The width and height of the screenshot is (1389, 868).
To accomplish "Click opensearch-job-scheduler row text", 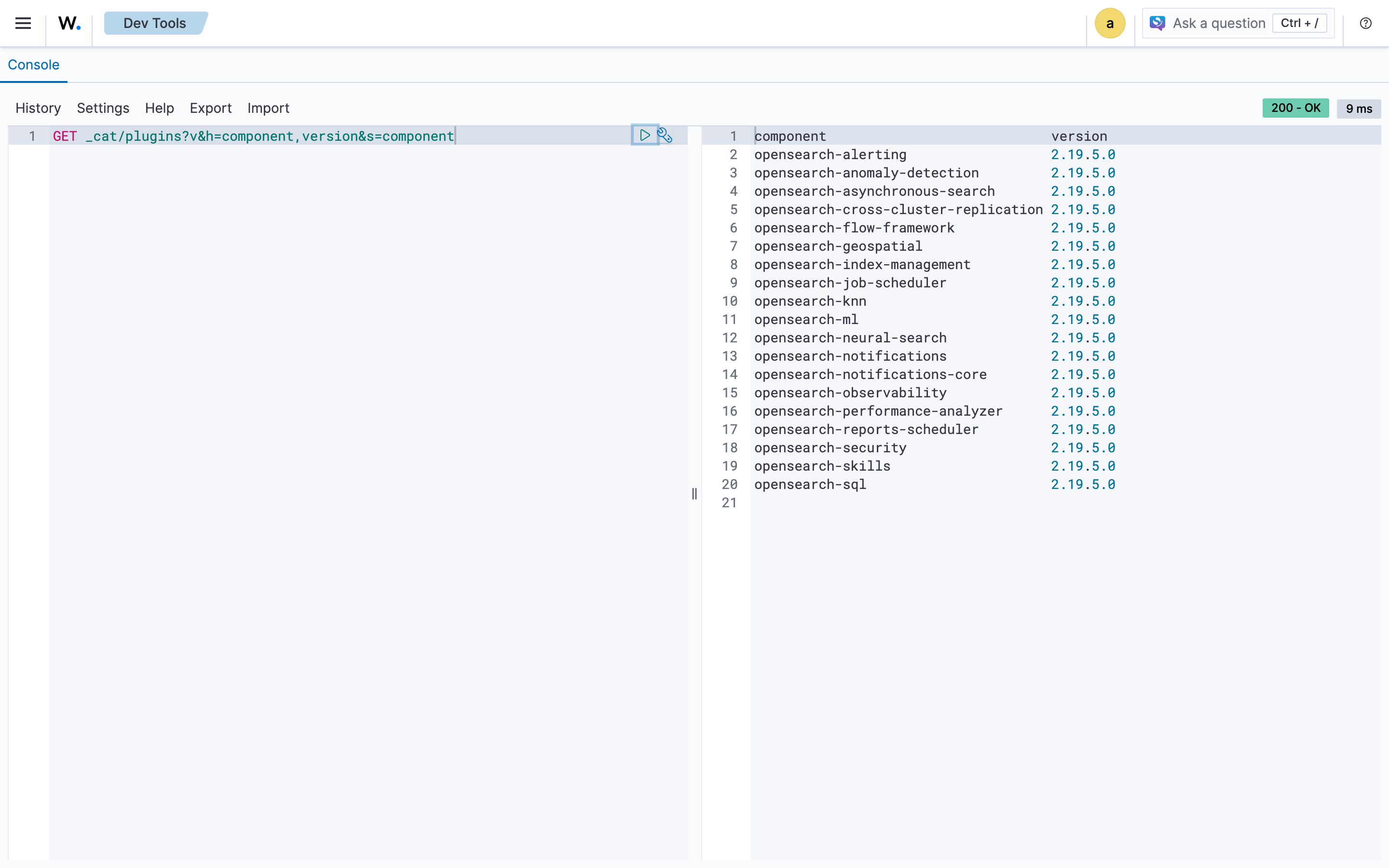I will pos(850,283).
